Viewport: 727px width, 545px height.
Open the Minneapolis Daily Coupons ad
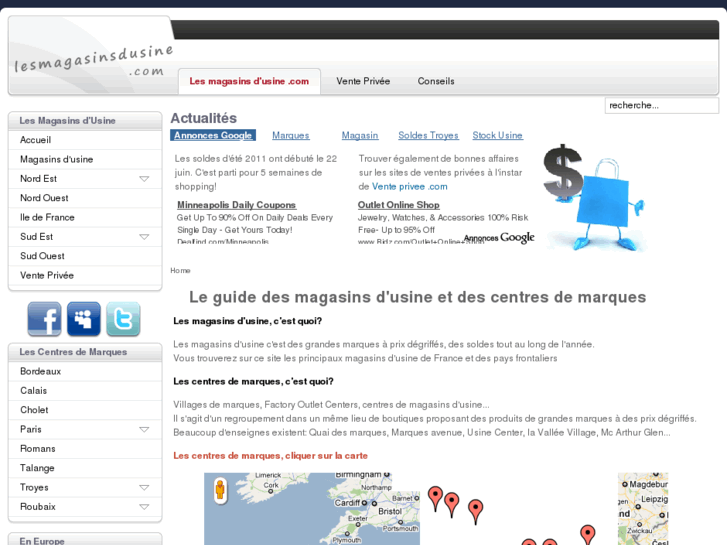(236, 205)
